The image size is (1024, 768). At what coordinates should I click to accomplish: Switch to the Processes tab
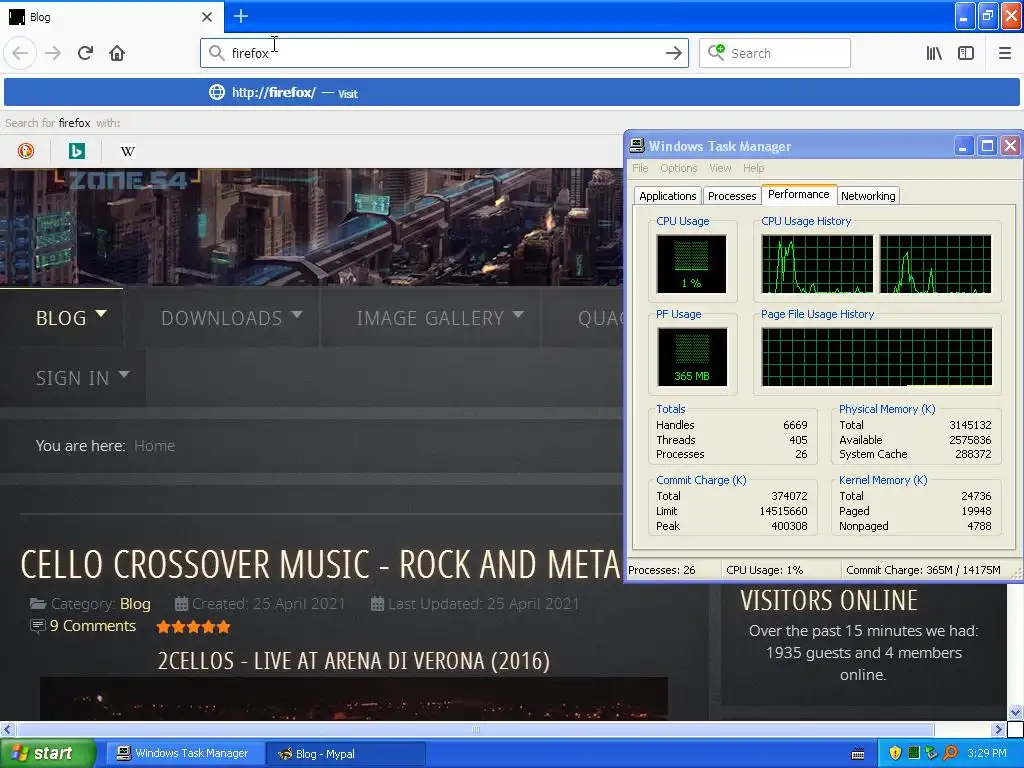pyautogui.click(x=731, y=196)
